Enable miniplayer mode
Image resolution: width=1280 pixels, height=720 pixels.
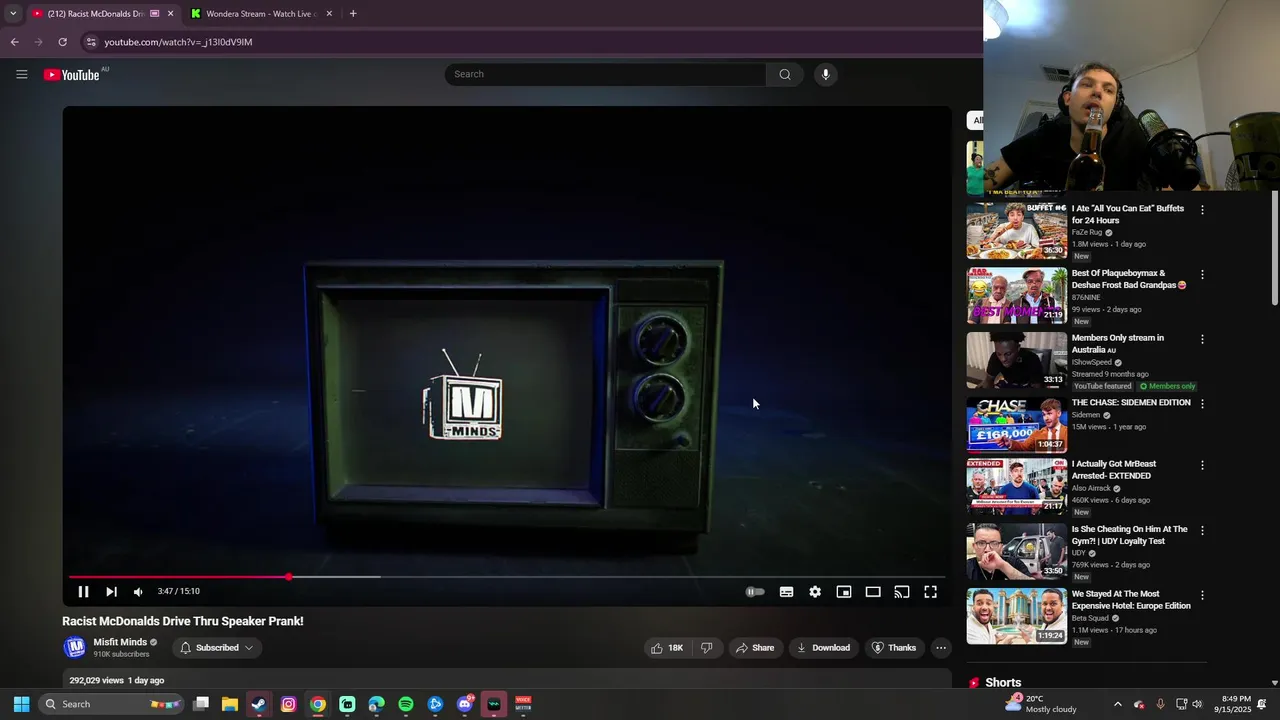pyautogui.click(x=844, y=592)
